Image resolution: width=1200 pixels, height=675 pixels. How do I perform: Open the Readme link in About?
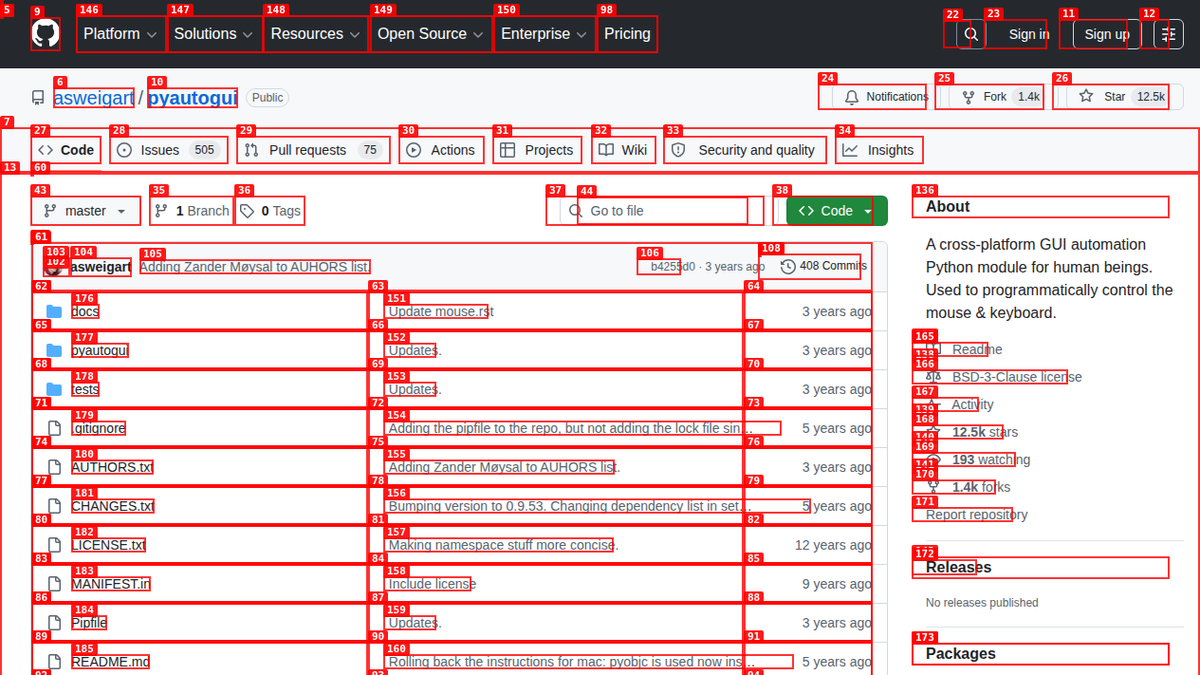(964, 350)
